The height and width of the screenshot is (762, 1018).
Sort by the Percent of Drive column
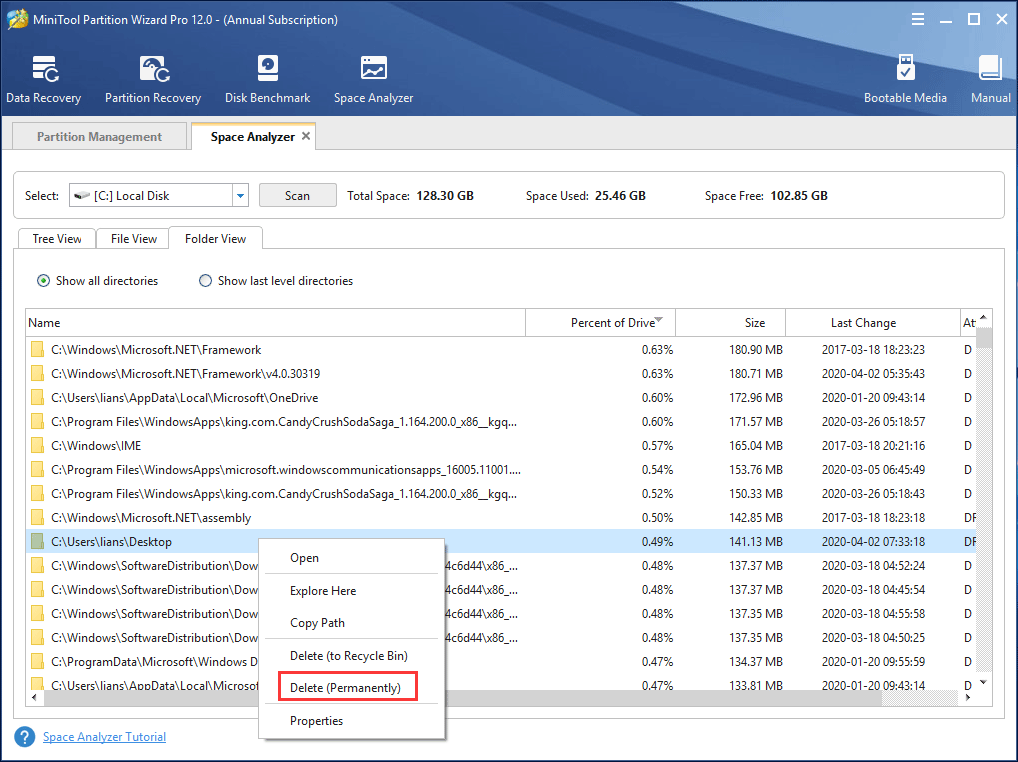point(601,323)
